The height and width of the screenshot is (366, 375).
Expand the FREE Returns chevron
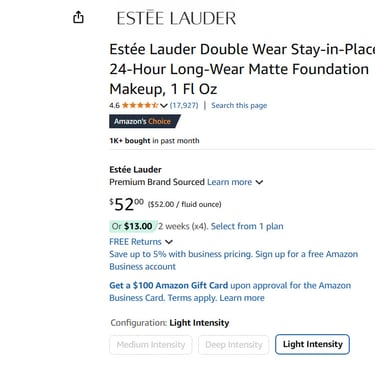pos(169,242)
